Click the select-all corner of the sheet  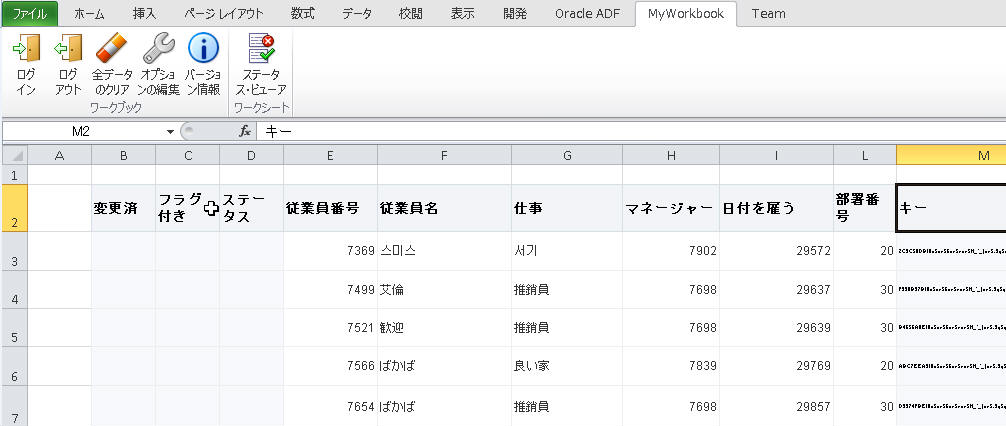click(x=14, y=155)
